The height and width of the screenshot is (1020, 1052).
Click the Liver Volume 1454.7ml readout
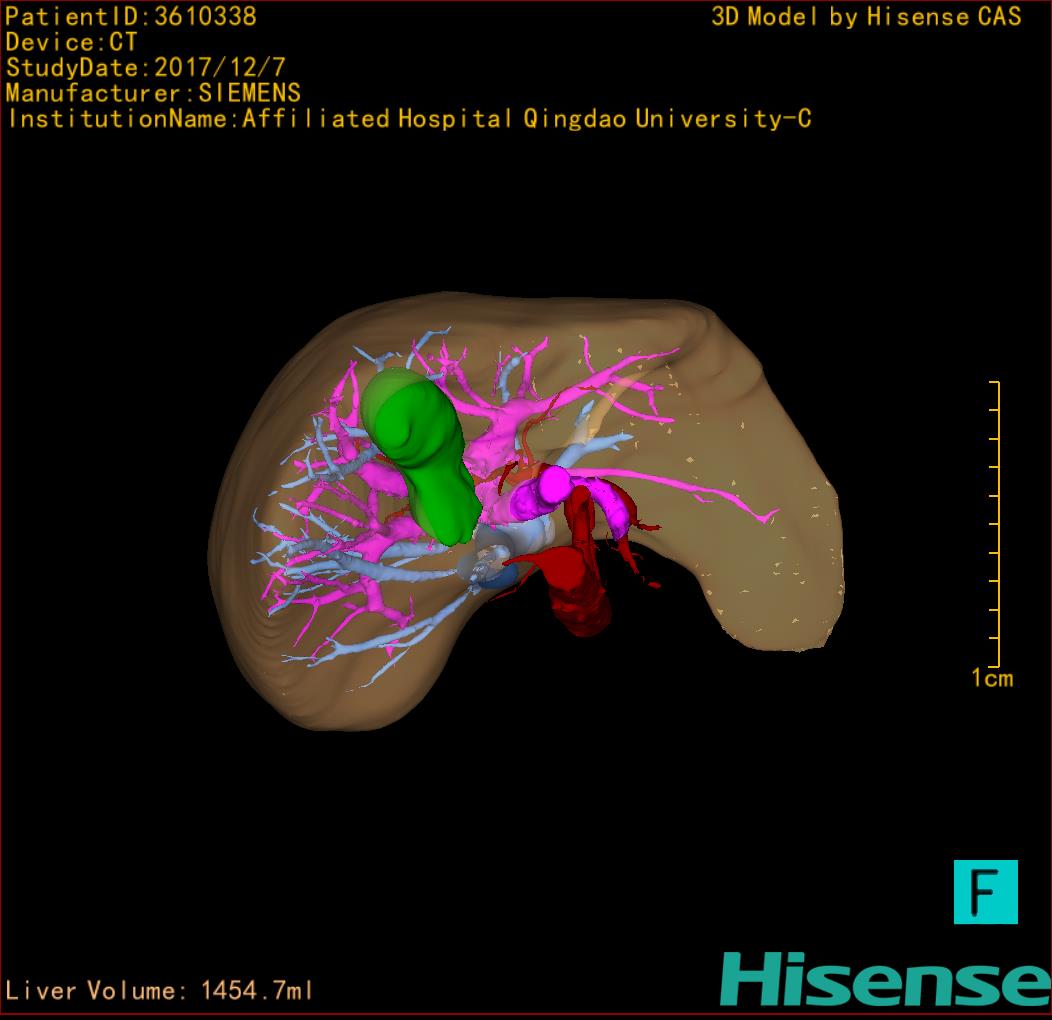(160, 991)
